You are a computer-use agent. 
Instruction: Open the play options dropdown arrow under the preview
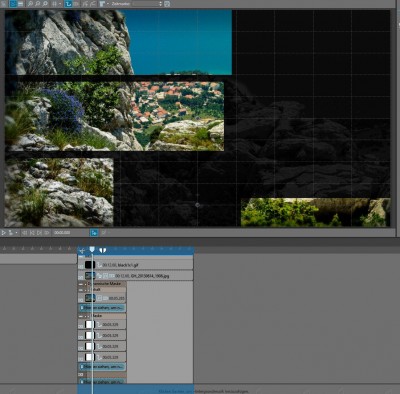pyautogui.click(x=16, y=233)
